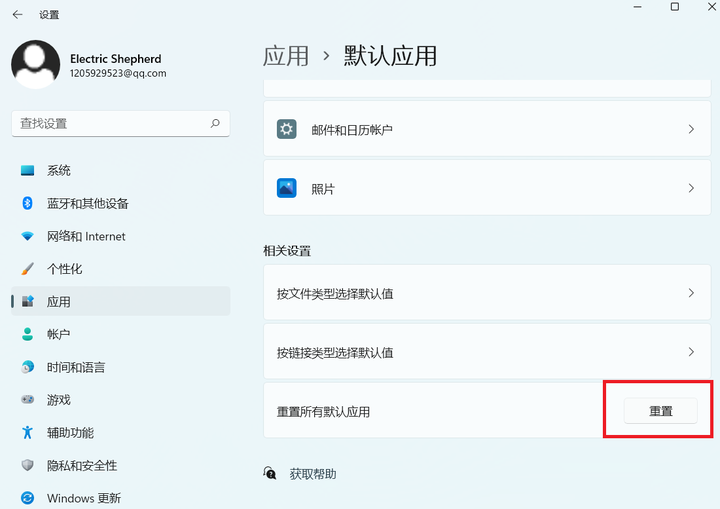Click 应用 in the breadcrumb
The height and width of the screenshot is (509, 720).
click(286, 56)
